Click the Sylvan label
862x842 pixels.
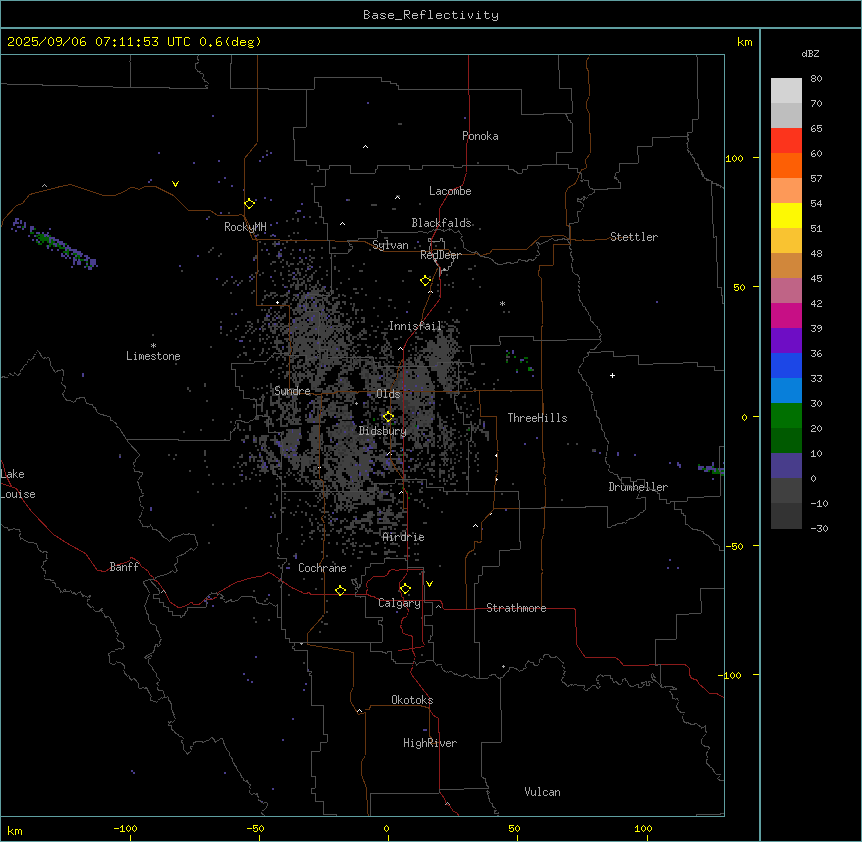click(390, 245)
